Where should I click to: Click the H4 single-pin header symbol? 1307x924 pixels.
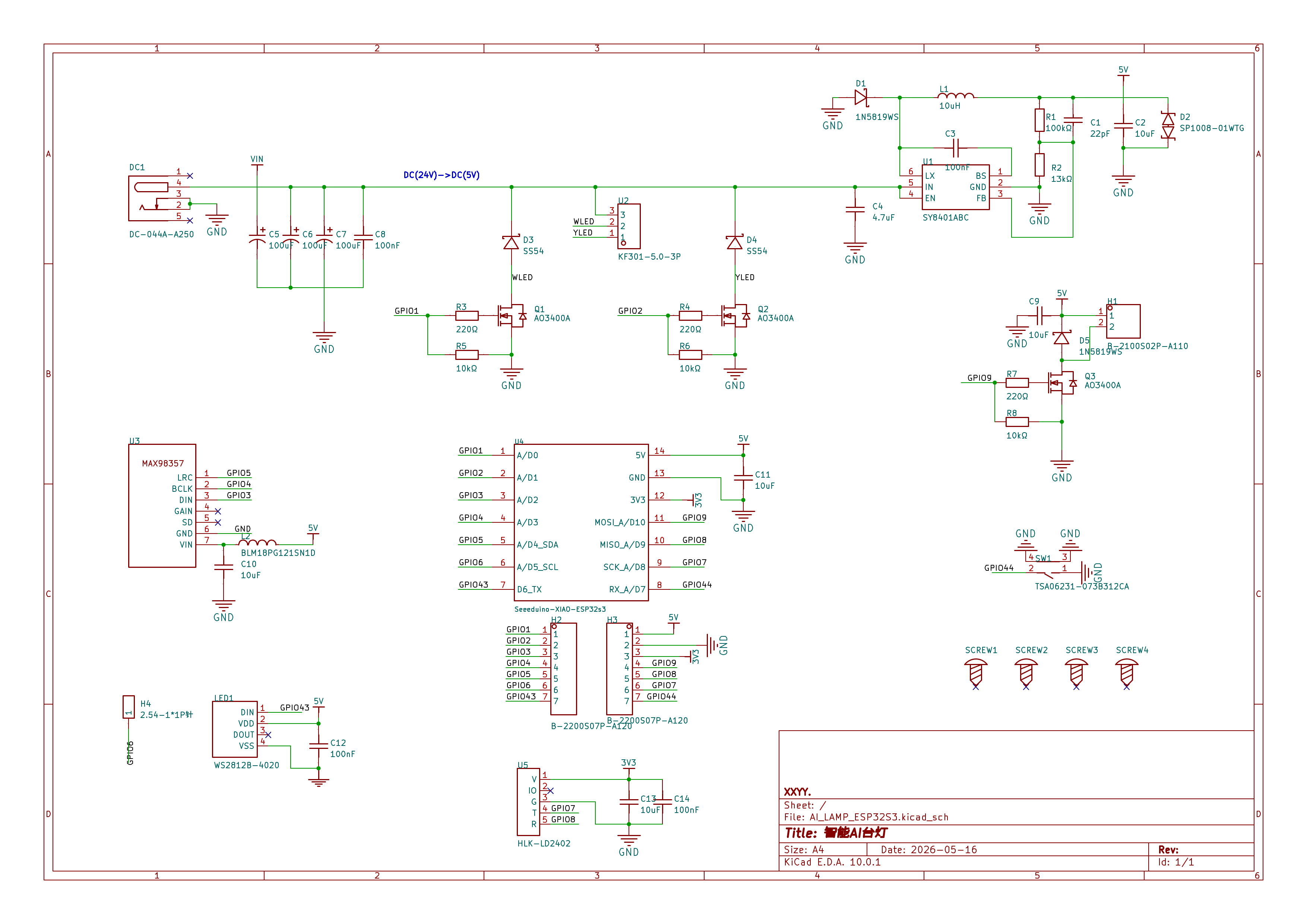pyautogui.click(x=129, y=707)
